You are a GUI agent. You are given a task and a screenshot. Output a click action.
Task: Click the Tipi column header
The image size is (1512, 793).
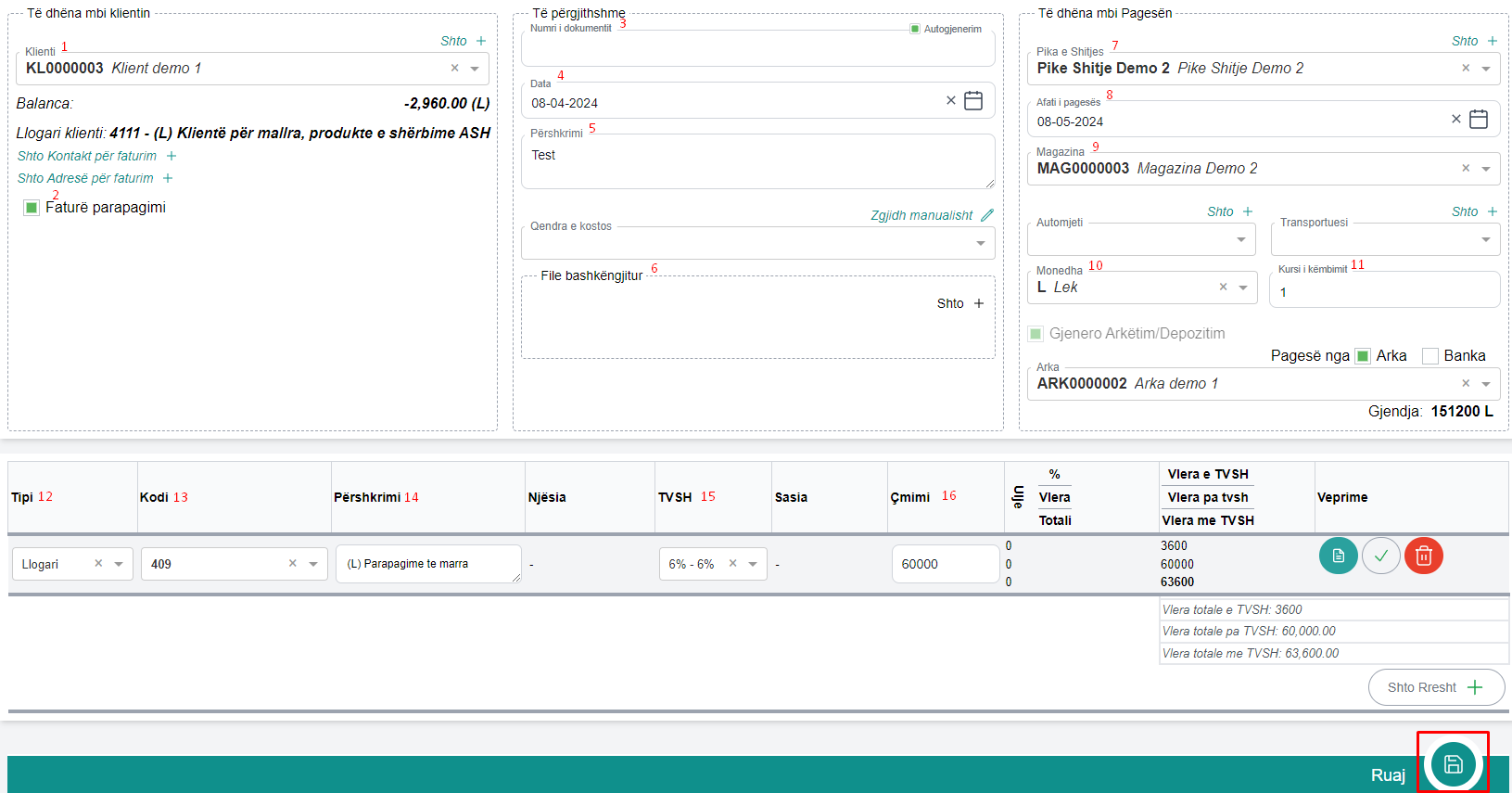coord(22,497)
